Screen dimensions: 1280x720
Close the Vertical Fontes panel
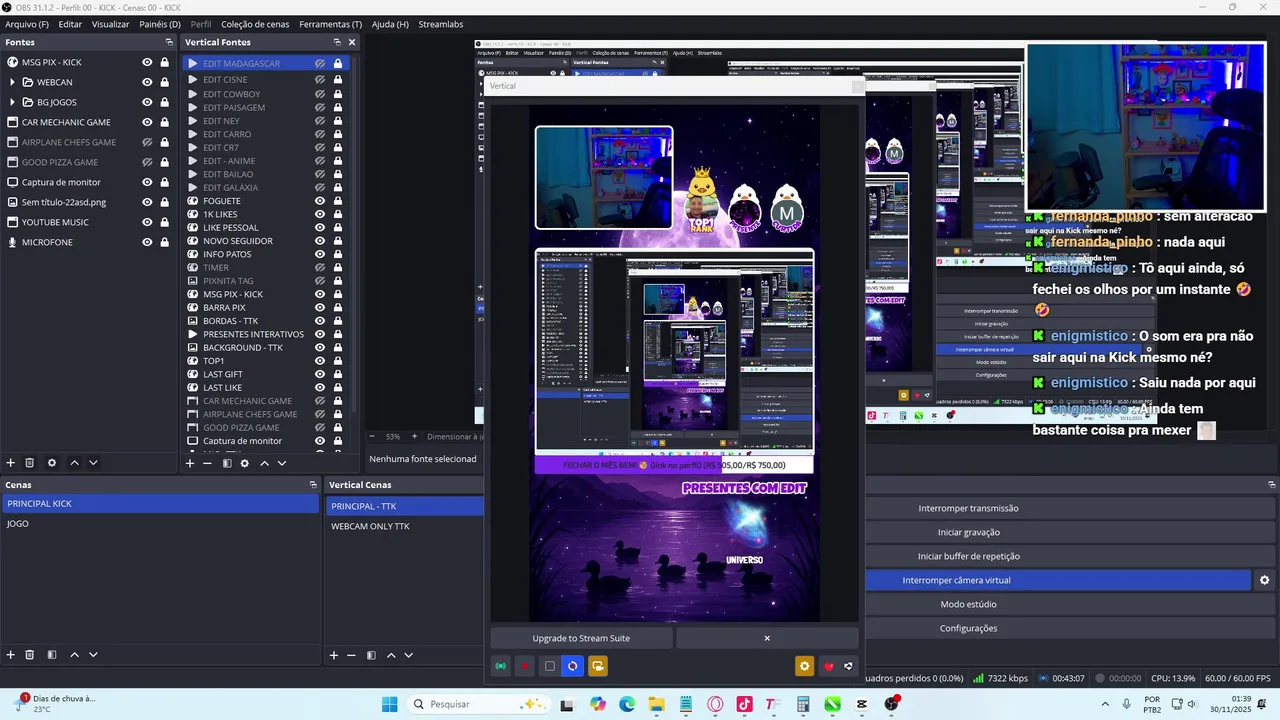351,42
